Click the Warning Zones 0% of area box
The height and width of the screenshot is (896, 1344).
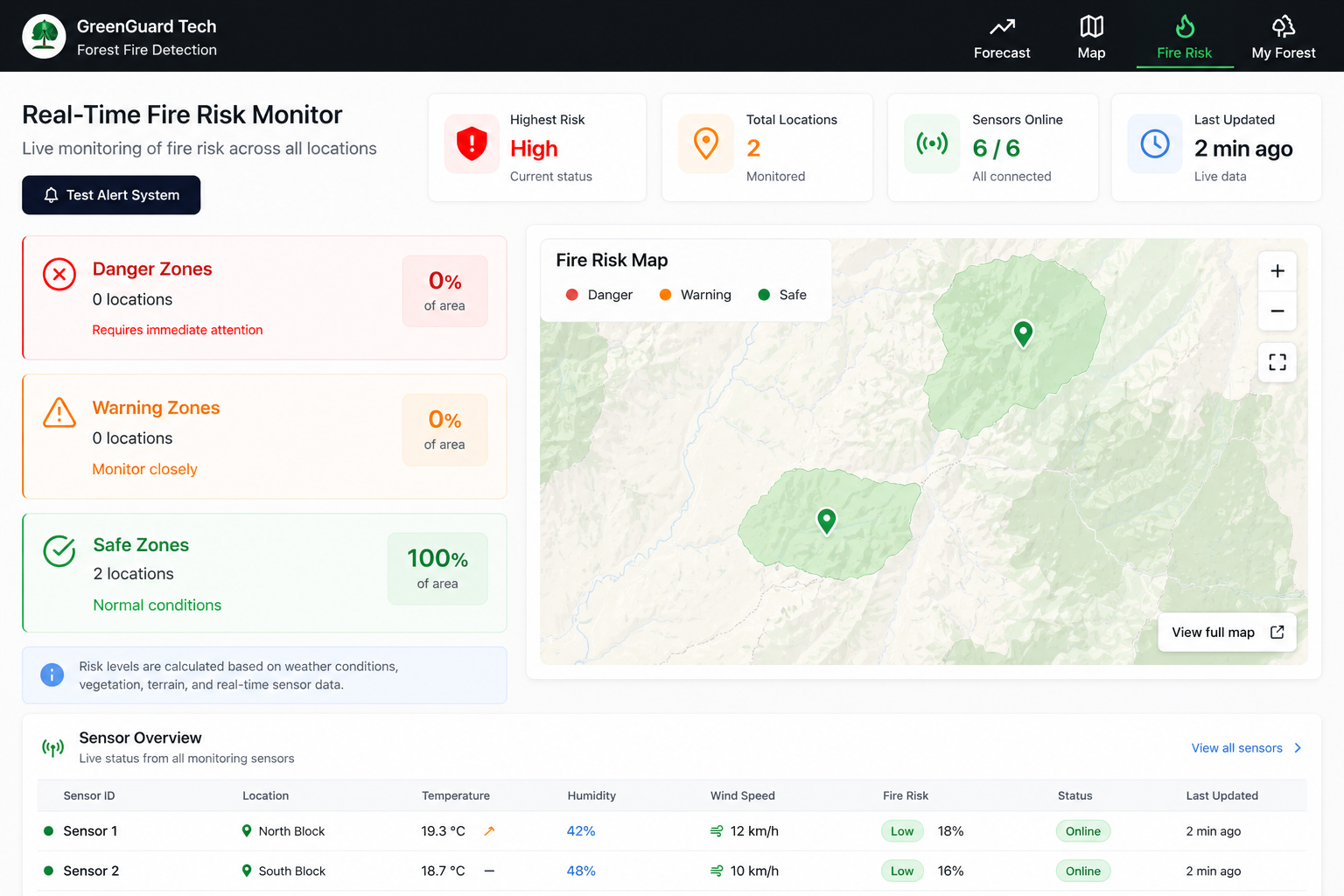coord(444,430)
